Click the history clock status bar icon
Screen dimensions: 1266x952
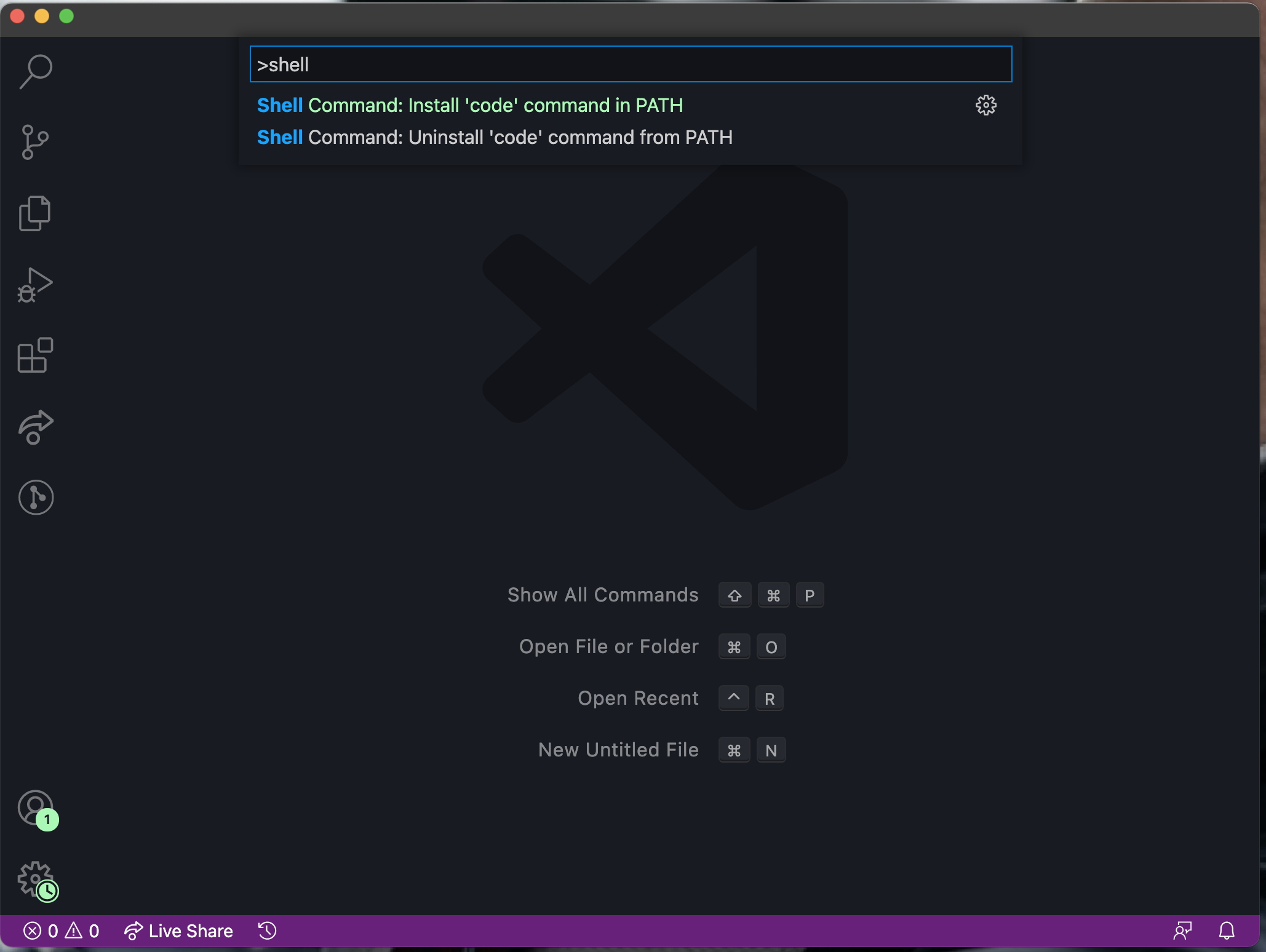(267, 931)
